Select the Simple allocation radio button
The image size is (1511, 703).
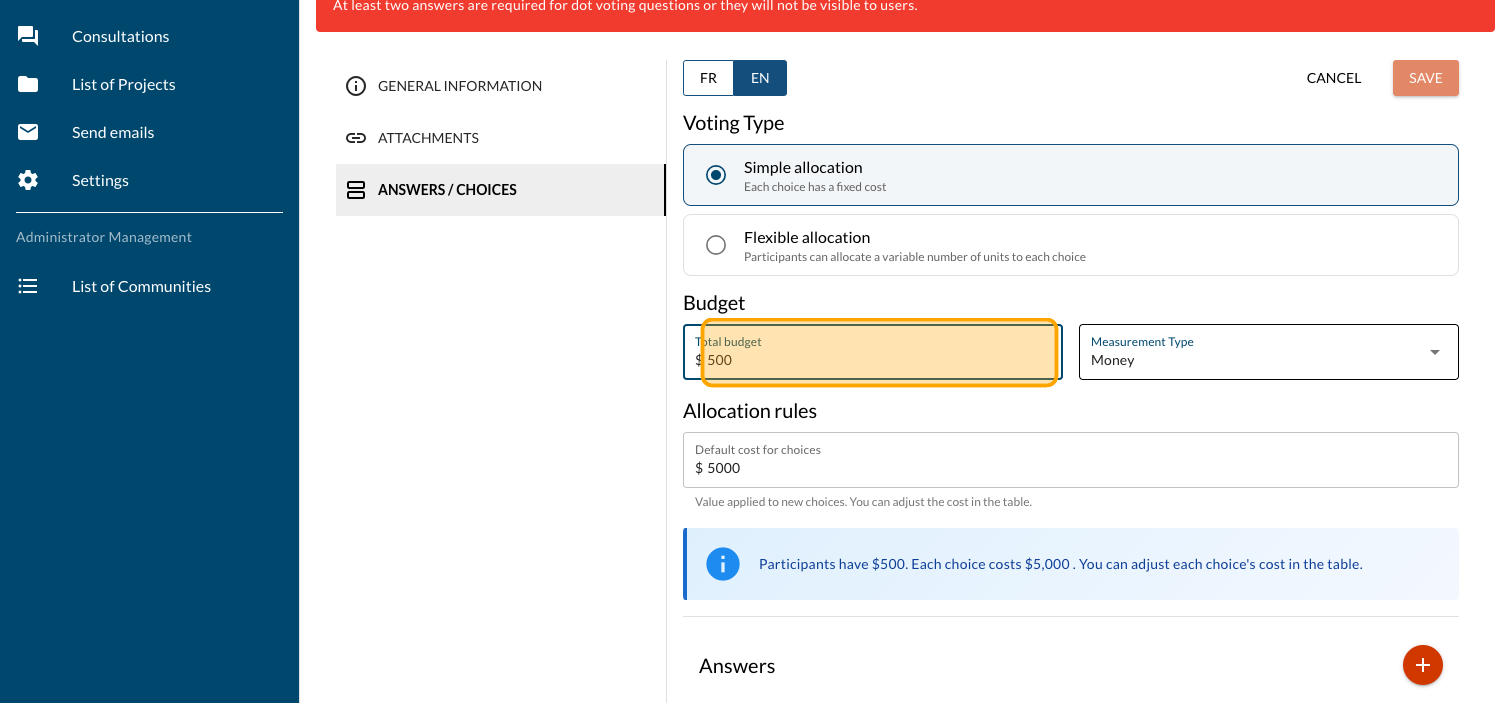(716, 175)
